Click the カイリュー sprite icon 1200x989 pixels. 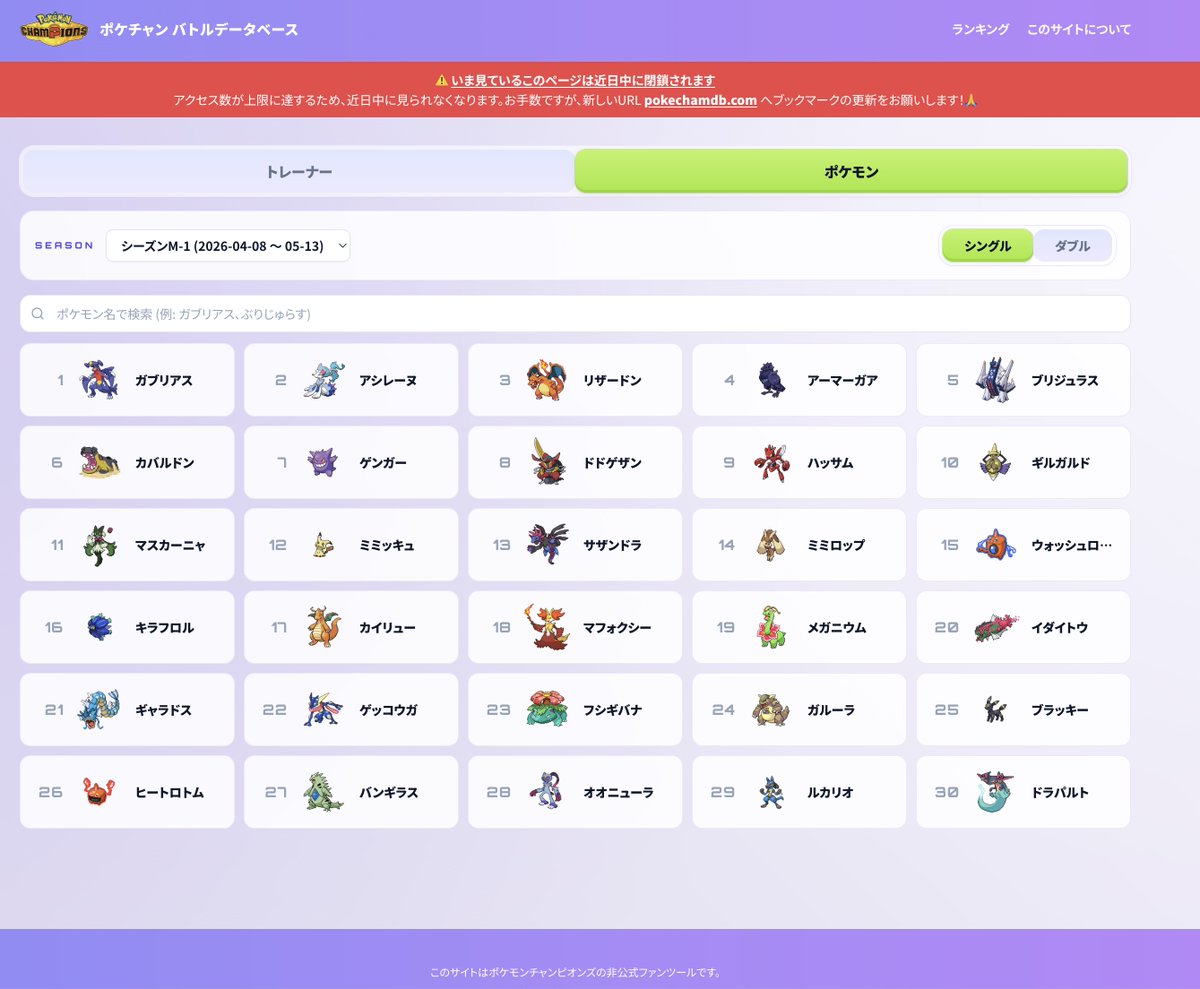point(323,627)
